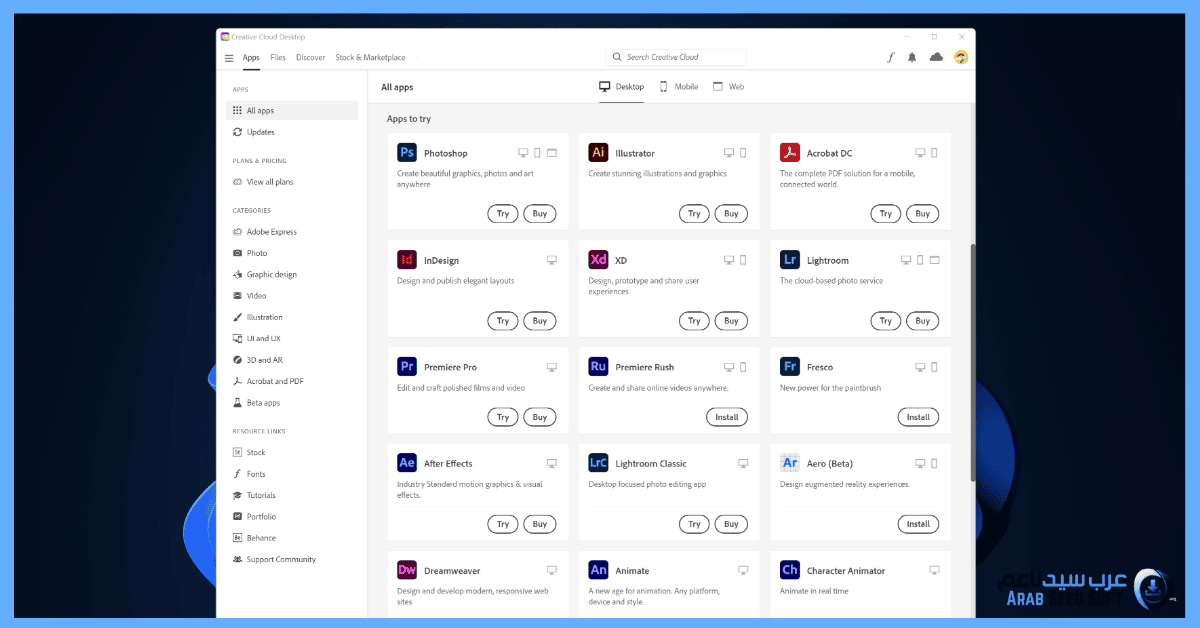The width and height of the screenshot is (1200, 628).
Task: Open the hamburger menu icon
Action: pos(229,58)
